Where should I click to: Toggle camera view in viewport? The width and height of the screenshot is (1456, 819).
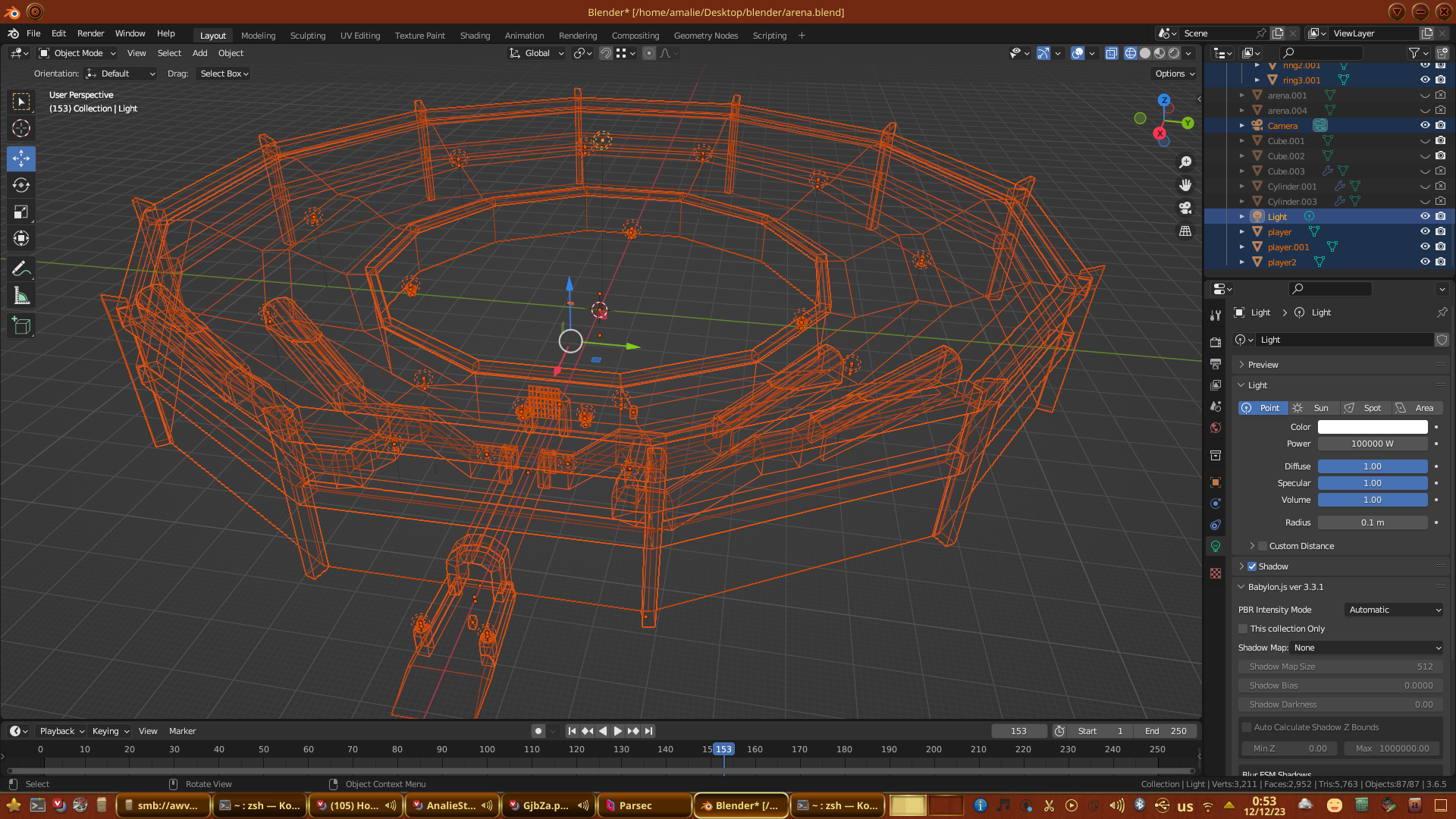[1185, 208]
